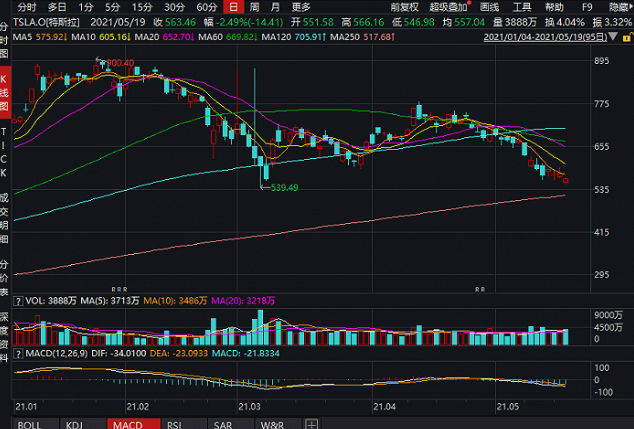Click the DIF: -34.0100 value
This screenshot has width=634, height=429.
click(119, 354)
